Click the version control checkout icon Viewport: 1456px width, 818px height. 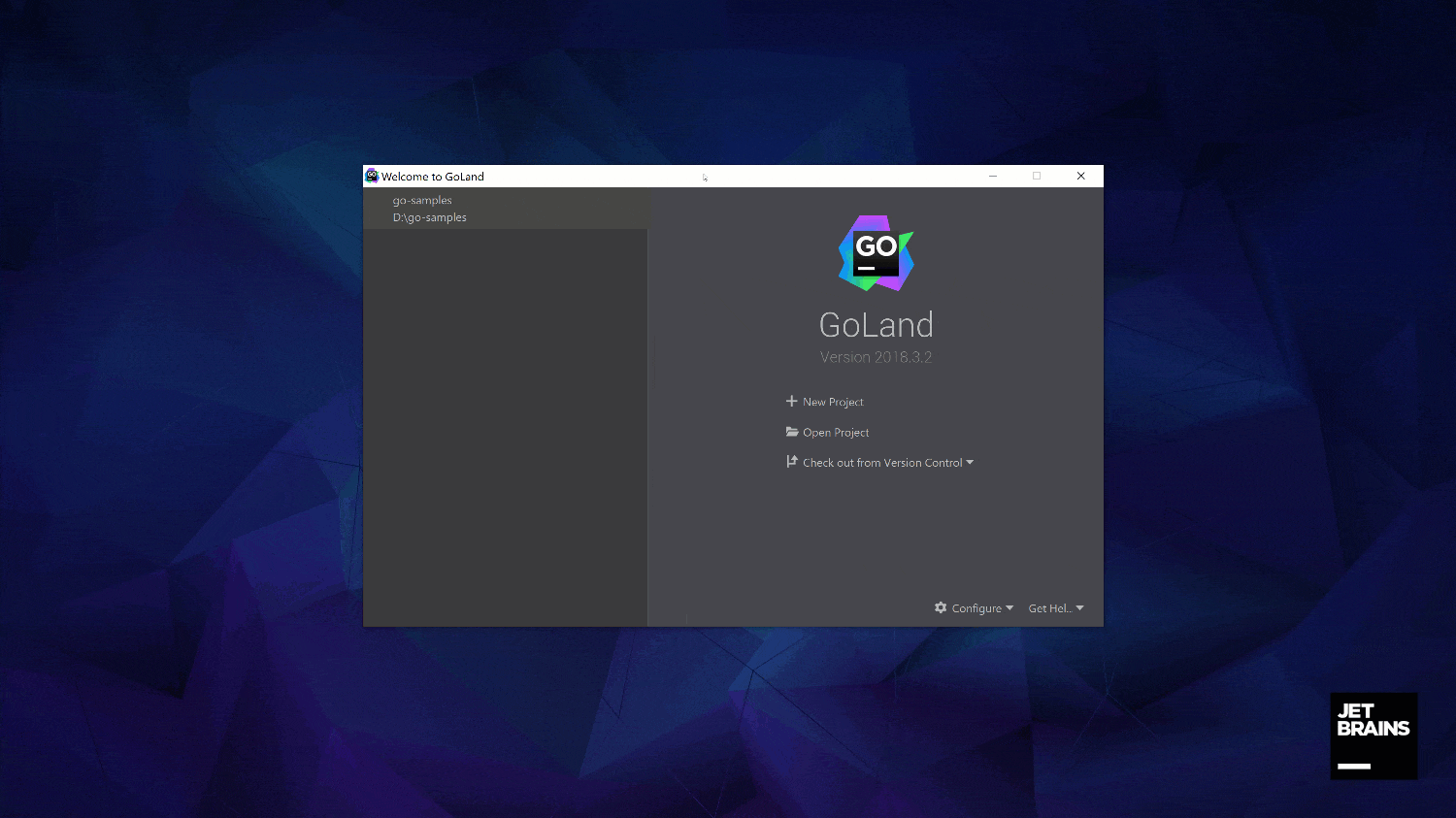click(x=792, y=462)
